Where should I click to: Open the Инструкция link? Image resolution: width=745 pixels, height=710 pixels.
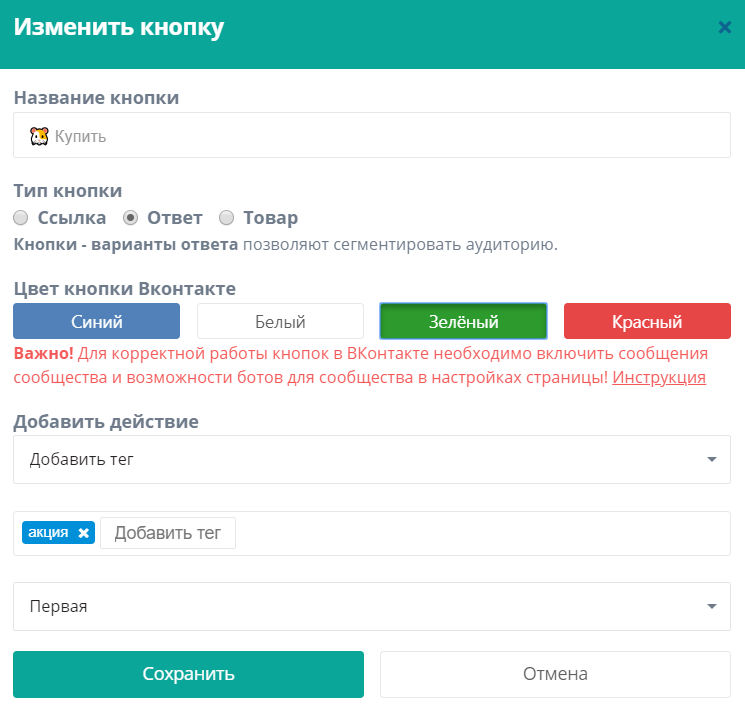click(659, 377)
